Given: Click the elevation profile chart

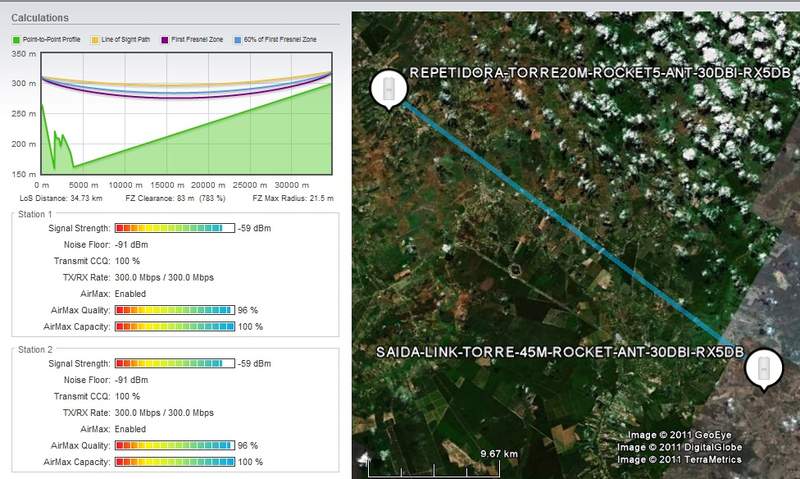Looking at the screenshot, I should point(186,113).
